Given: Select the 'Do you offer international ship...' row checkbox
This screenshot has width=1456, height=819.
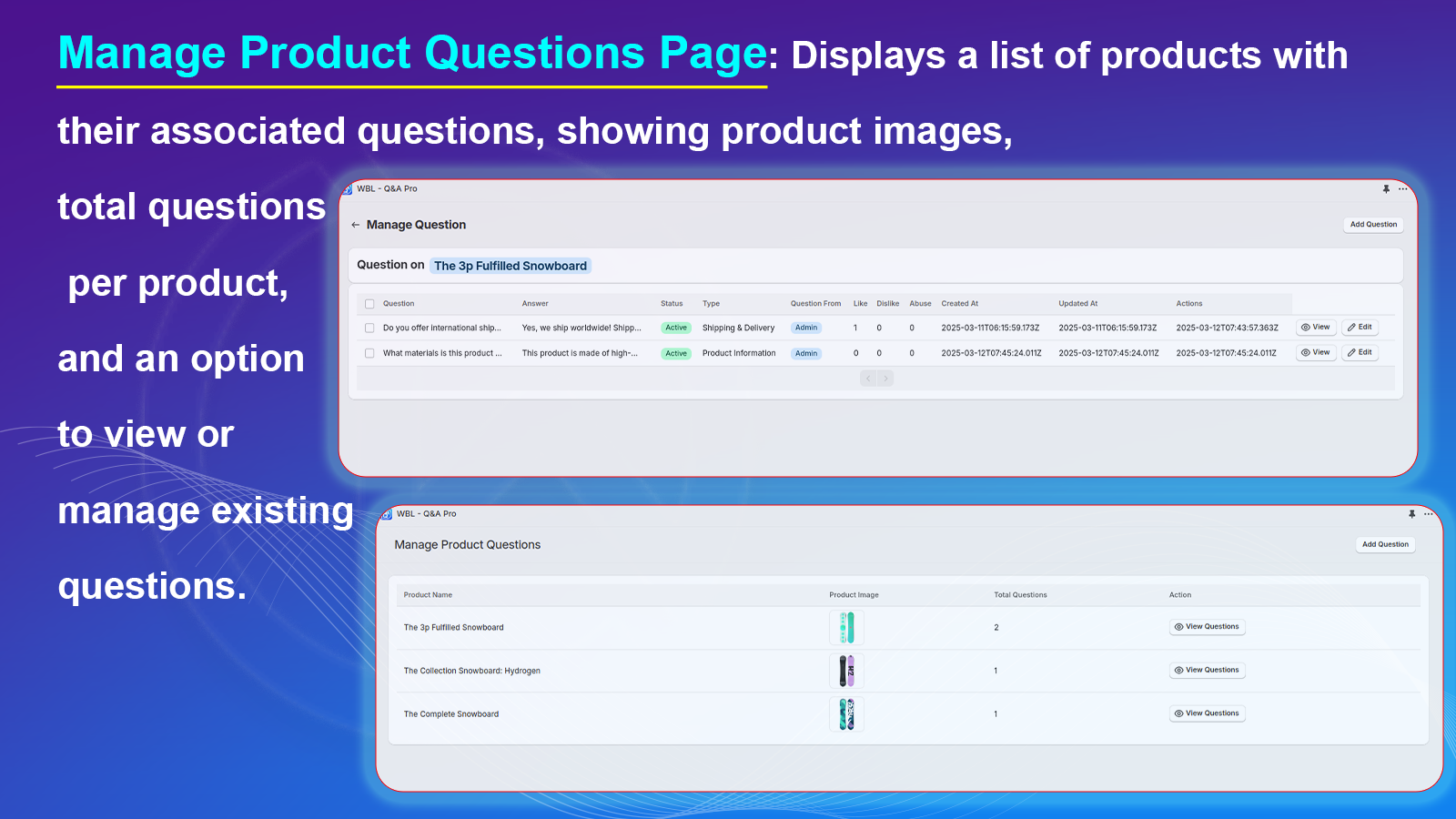Looking at the screenshot, I should (x=369, y=328).
